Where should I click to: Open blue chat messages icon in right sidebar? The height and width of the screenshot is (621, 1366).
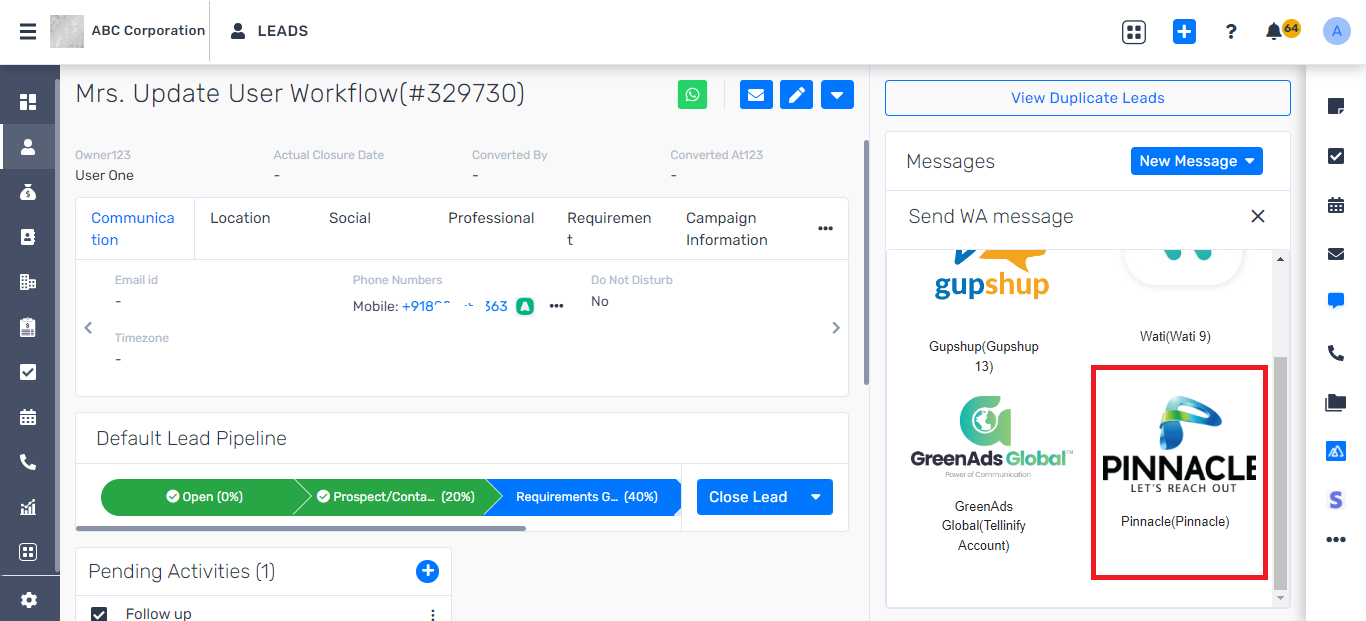(x=1336, y=300)
